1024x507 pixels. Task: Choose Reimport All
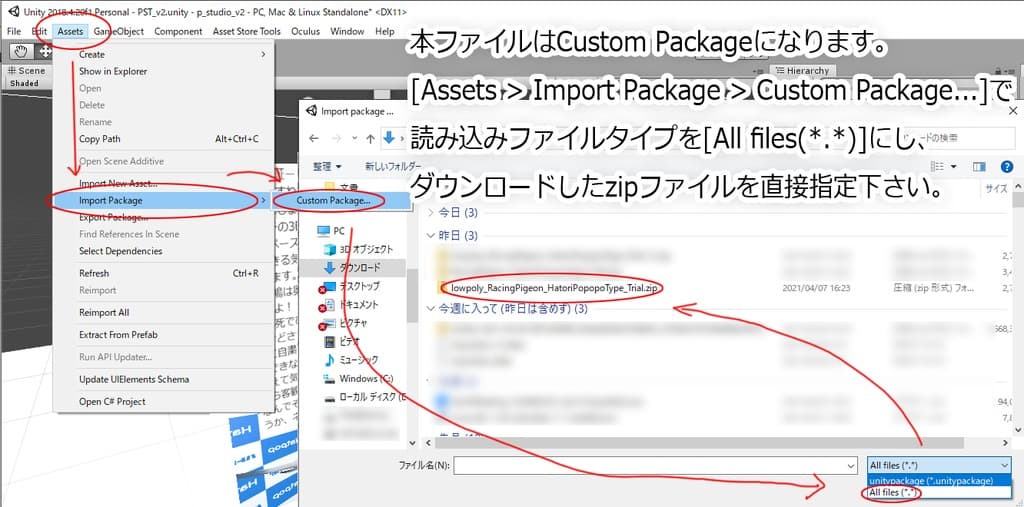tap(163, 312)
